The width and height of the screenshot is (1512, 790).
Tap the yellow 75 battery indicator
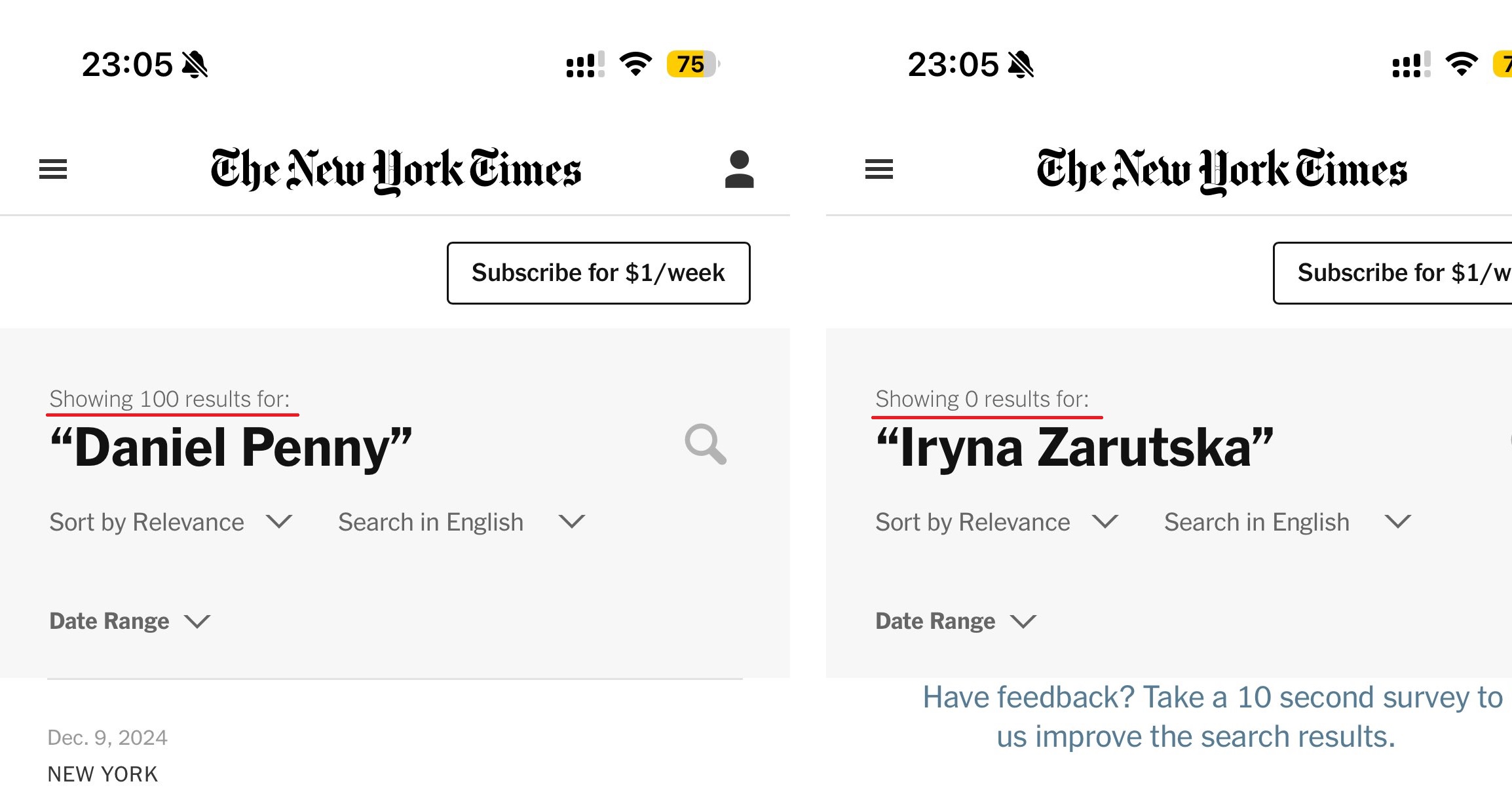point(692,64)
